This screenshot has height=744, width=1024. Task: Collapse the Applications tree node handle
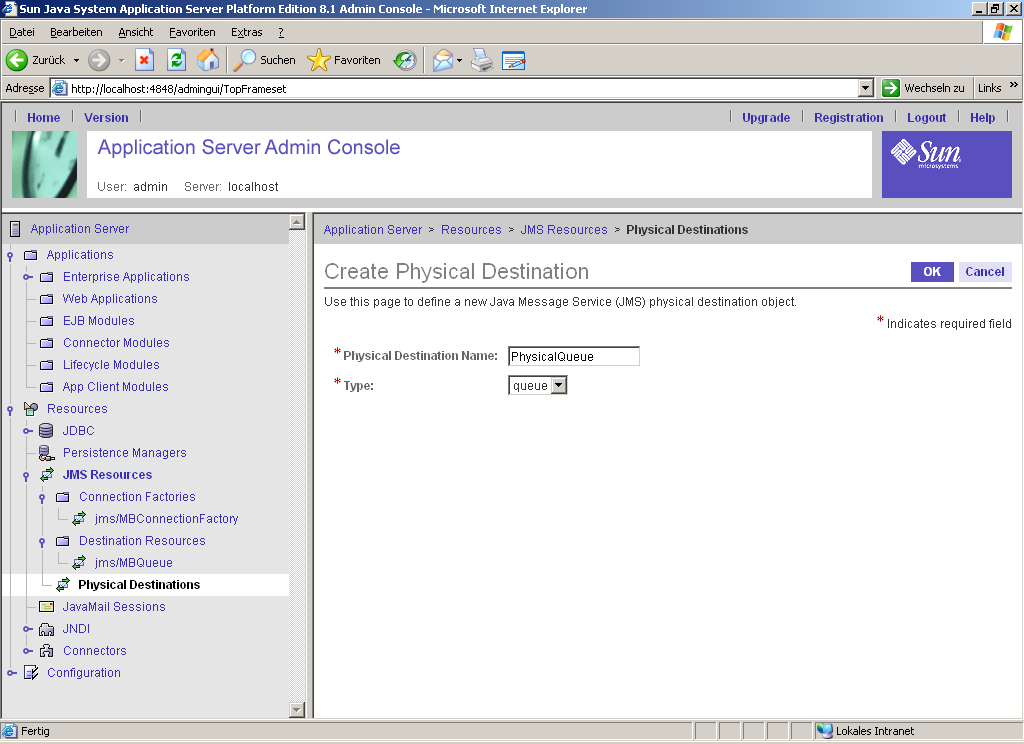tap(10, 255)
